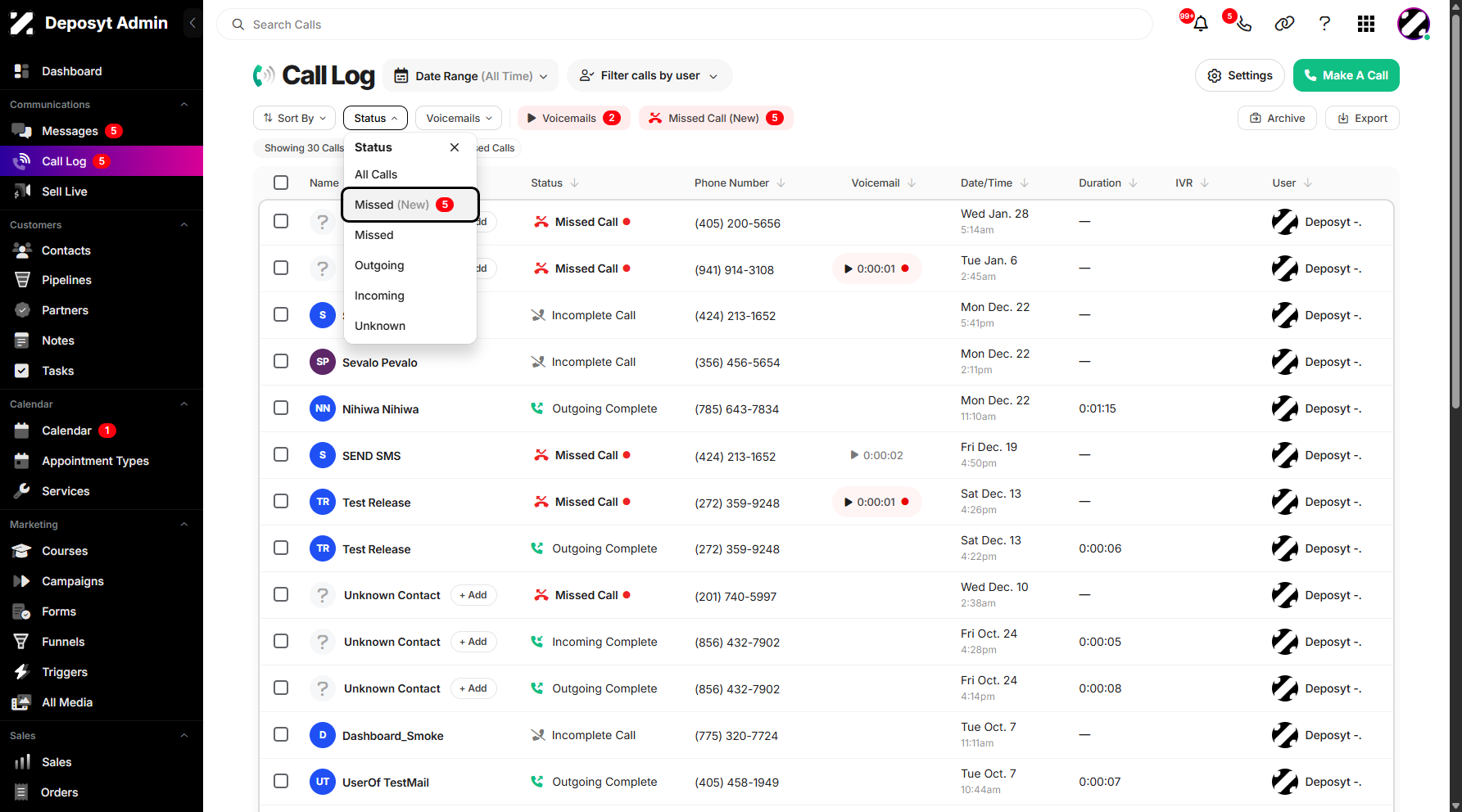Open the Date Range dropdown
Image resolution: width=1462 pixels, height=812 pixels.
point(471,76)
